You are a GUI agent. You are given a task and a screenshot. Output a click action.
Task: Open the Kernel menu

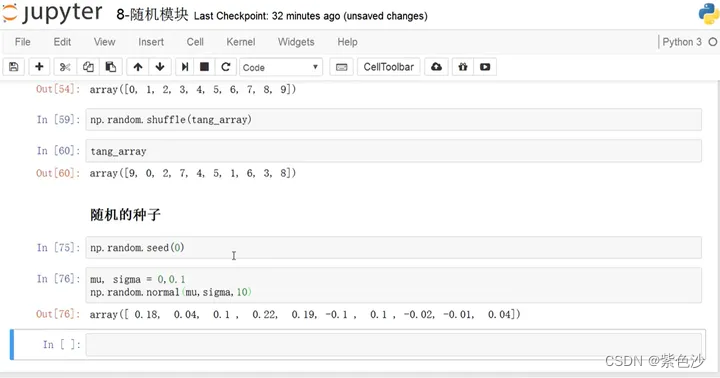click(x=241, y=42)
